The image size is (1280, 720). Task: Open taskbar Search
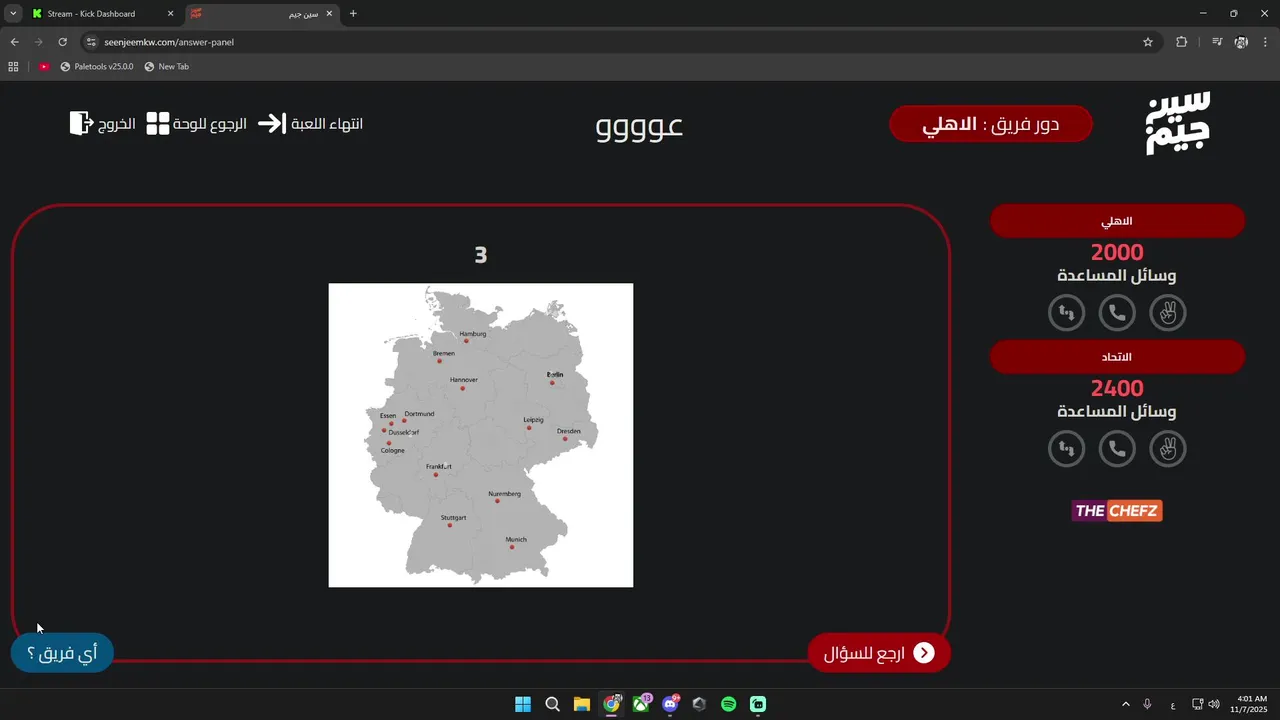pyautogui.click(x=552, y=704)
